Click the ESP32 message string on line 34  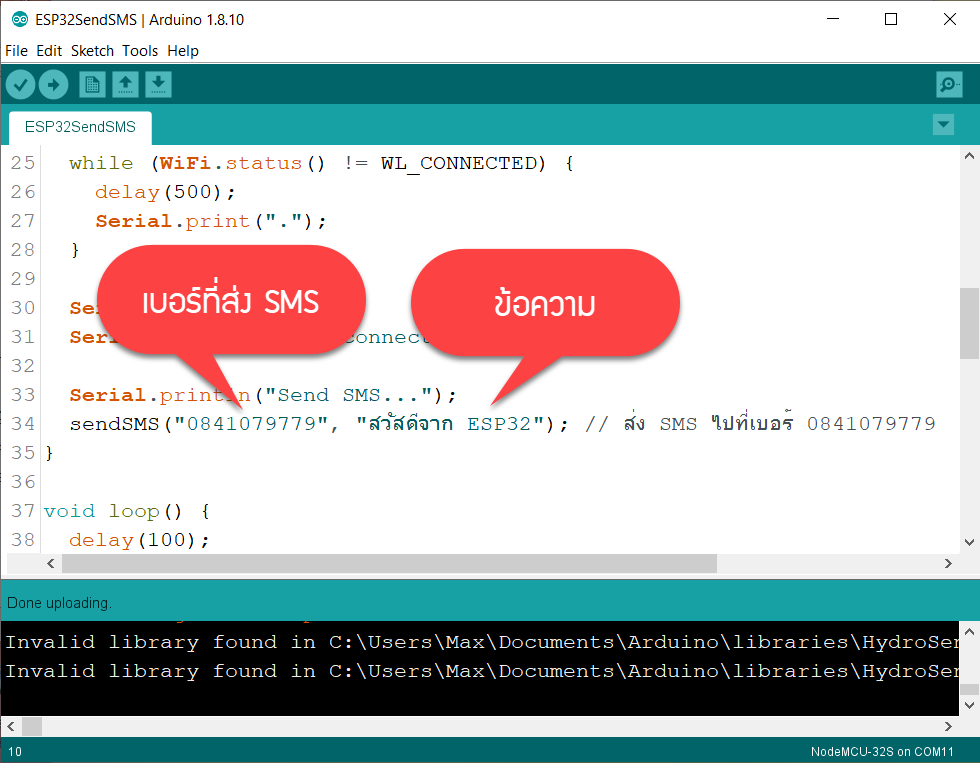coord(452,424)
